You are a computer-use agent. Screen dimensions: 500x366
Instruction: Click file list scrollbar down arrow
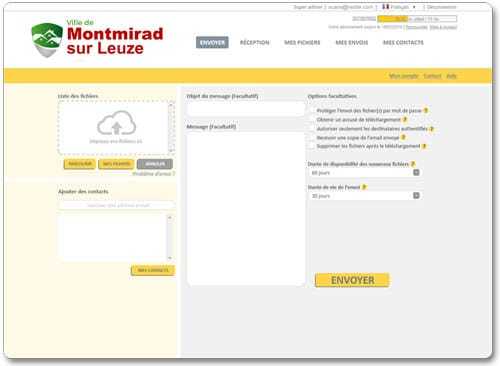171,150
